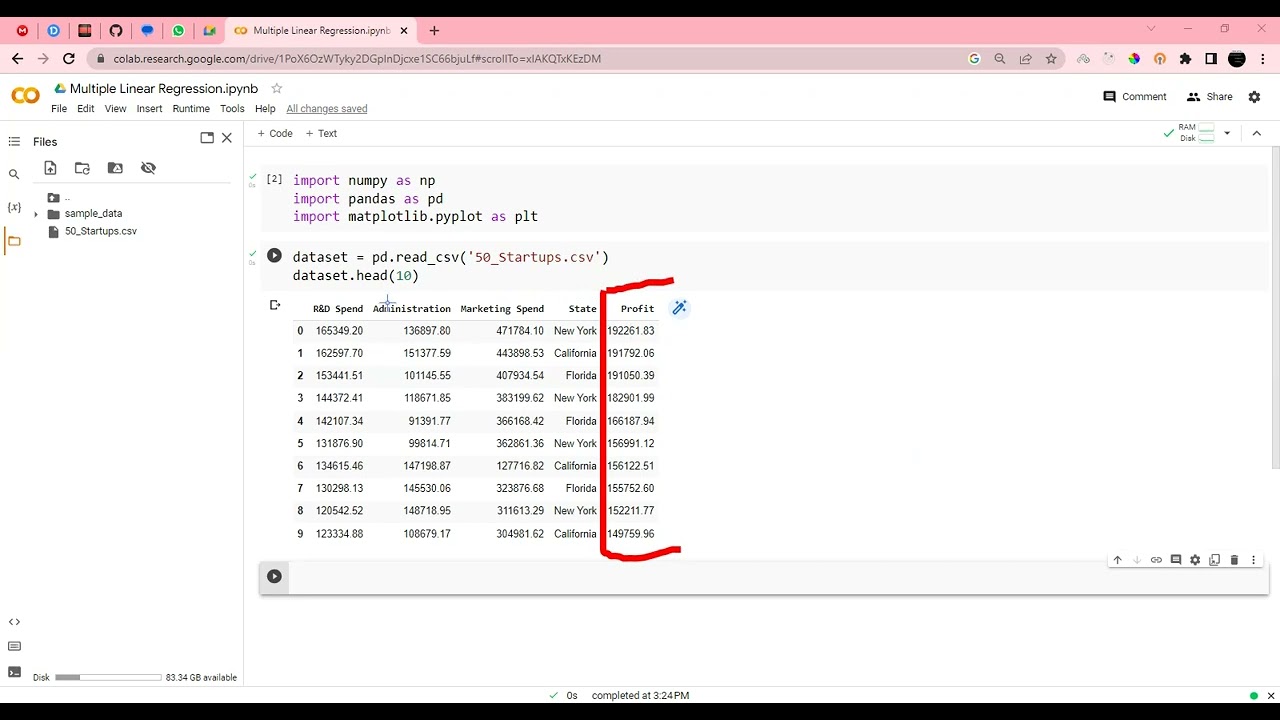Run the empty bottom cell

click(x=274, y=576)
